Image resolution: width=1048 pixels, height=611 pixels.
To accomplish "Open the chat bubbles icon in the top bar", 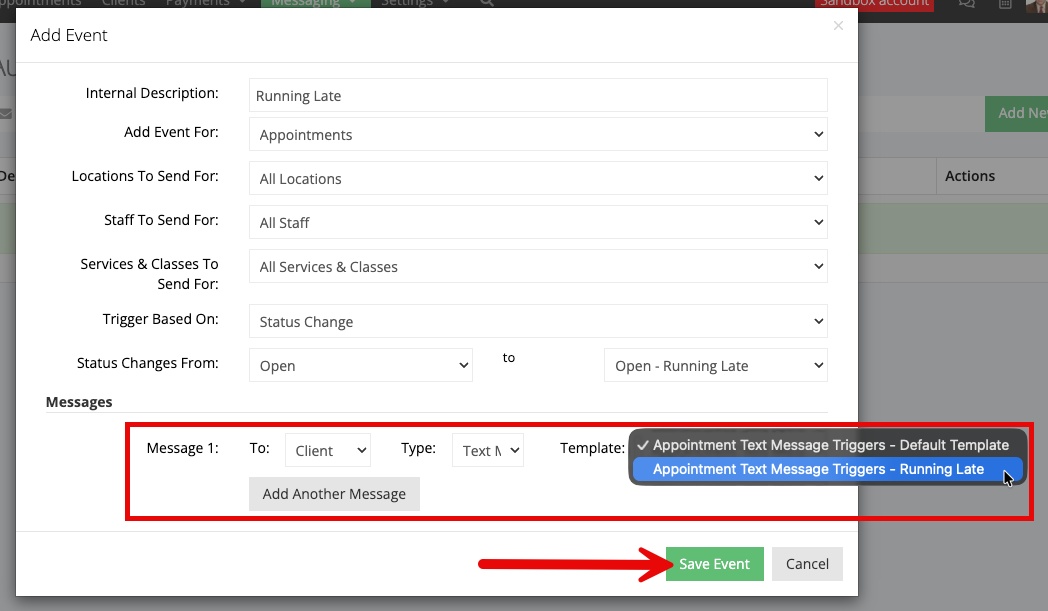I will coord(966,3).
